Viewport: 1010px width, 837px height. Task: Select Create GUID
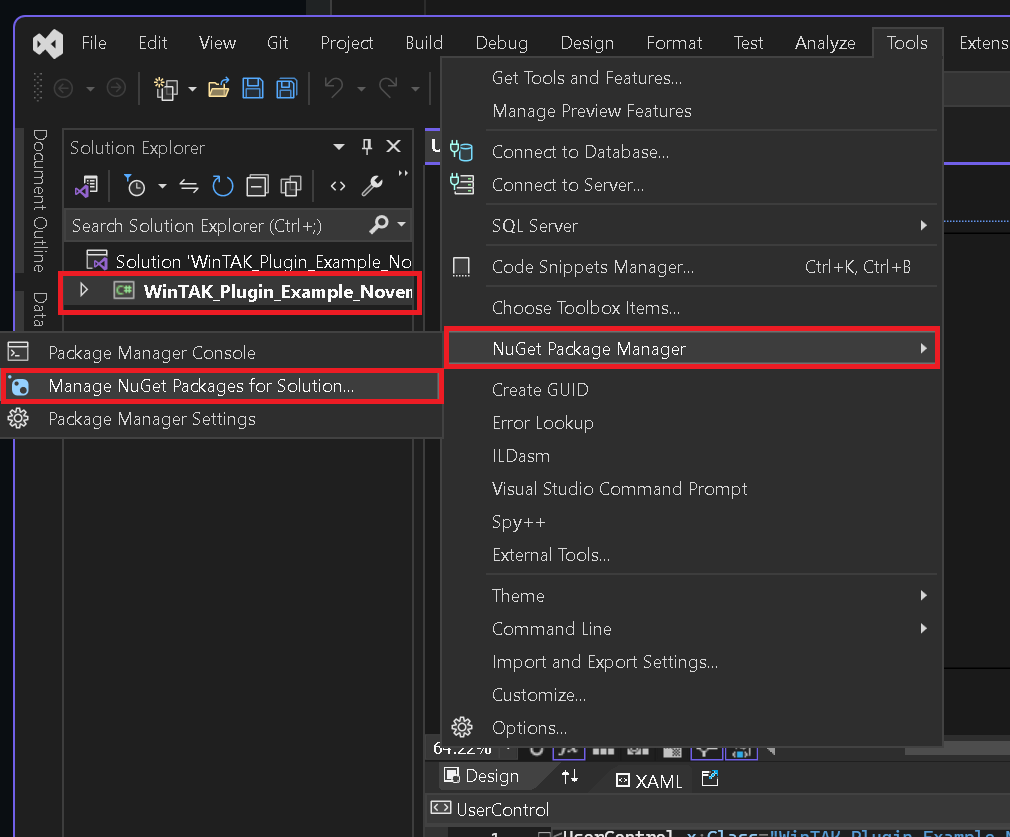(540, 390)
